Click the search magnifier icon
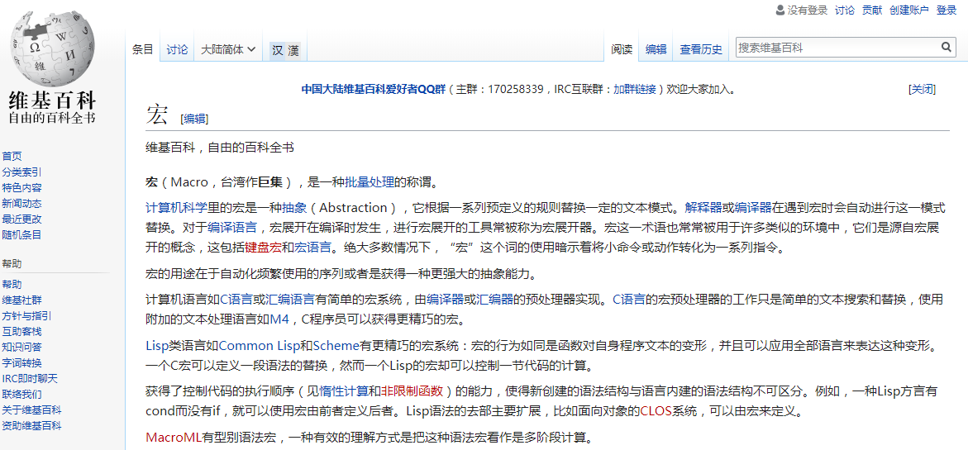The image size is (968, 451). [945, 47]
